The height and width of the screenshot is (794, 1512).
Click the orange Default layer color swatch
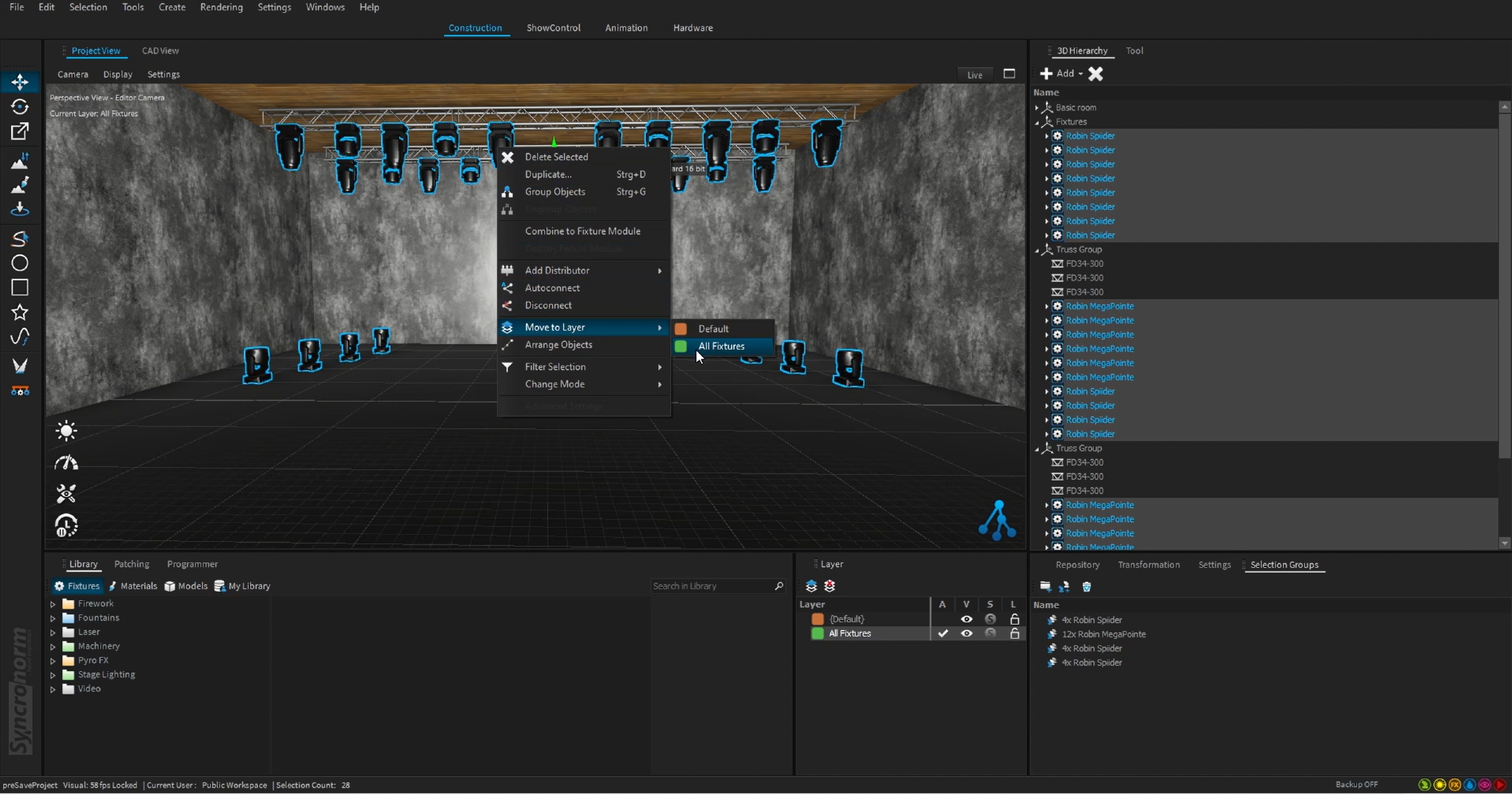tap(817, 619)
